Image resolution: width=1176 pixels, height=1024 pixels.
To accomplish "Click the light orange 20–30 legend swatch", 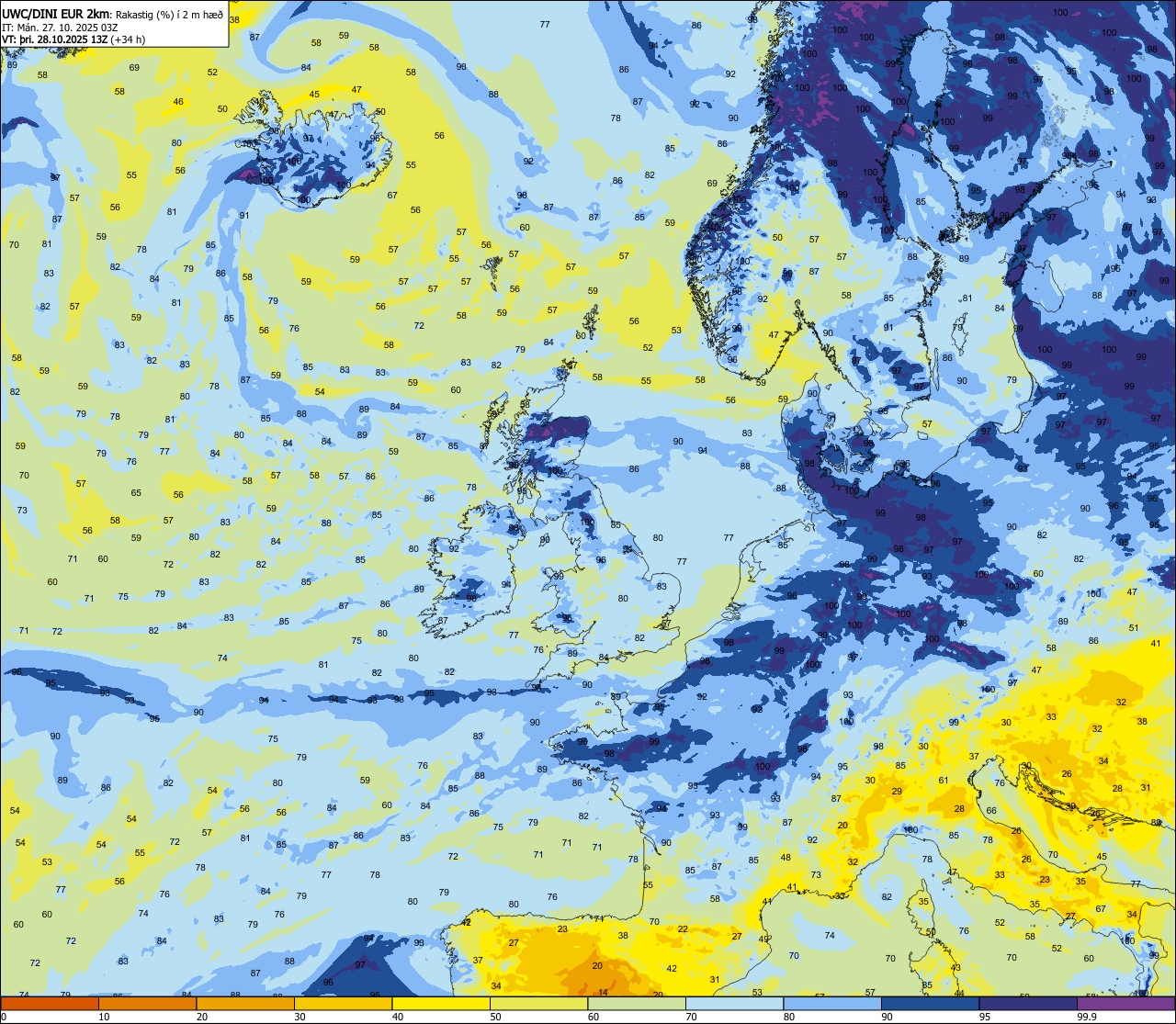I will click(x=245, y=1003).
